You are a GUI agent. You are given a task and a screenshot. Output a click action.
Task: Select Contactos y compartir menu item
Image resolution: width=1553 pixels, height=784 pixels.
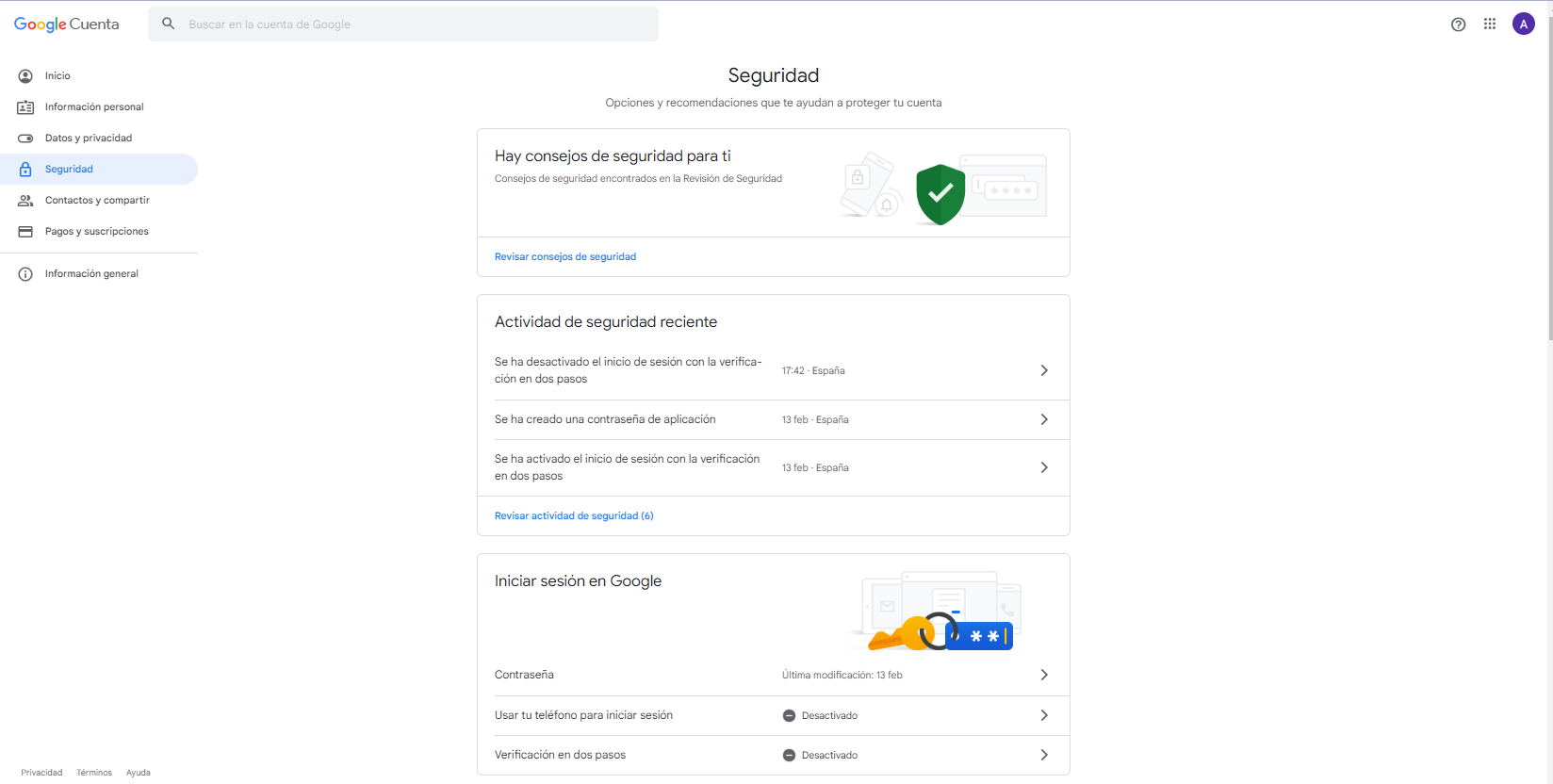[97, 201]
